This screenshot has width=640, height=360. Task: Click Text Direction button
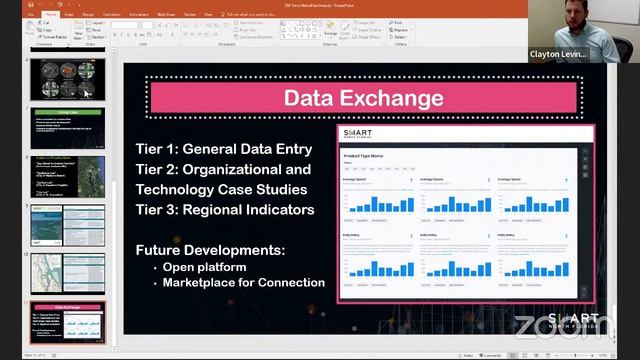tap(249, 23)
